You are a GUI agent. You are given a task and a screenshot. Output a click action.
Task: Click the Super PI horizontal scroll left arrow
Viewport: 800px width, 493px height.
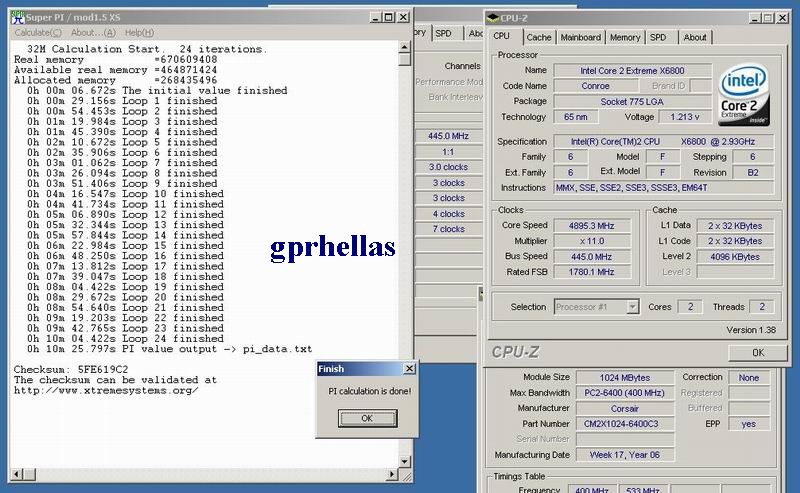click(16, 474)
